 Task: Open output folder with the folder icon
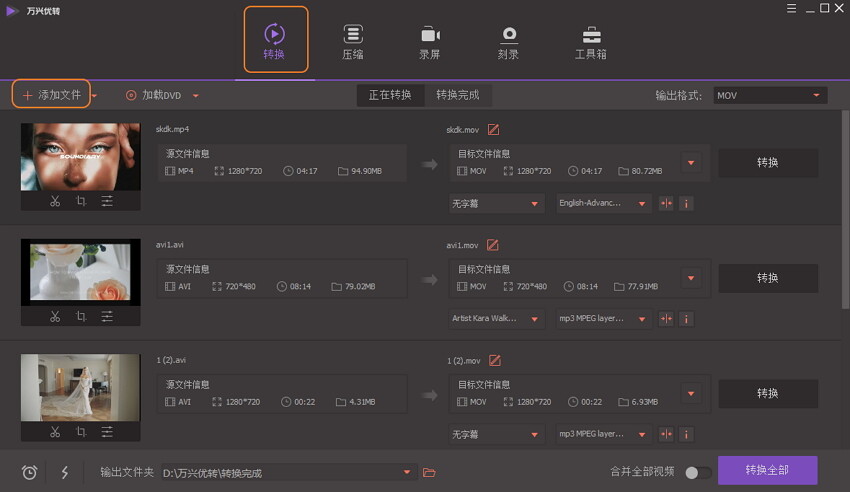click(x=429, y=472)
